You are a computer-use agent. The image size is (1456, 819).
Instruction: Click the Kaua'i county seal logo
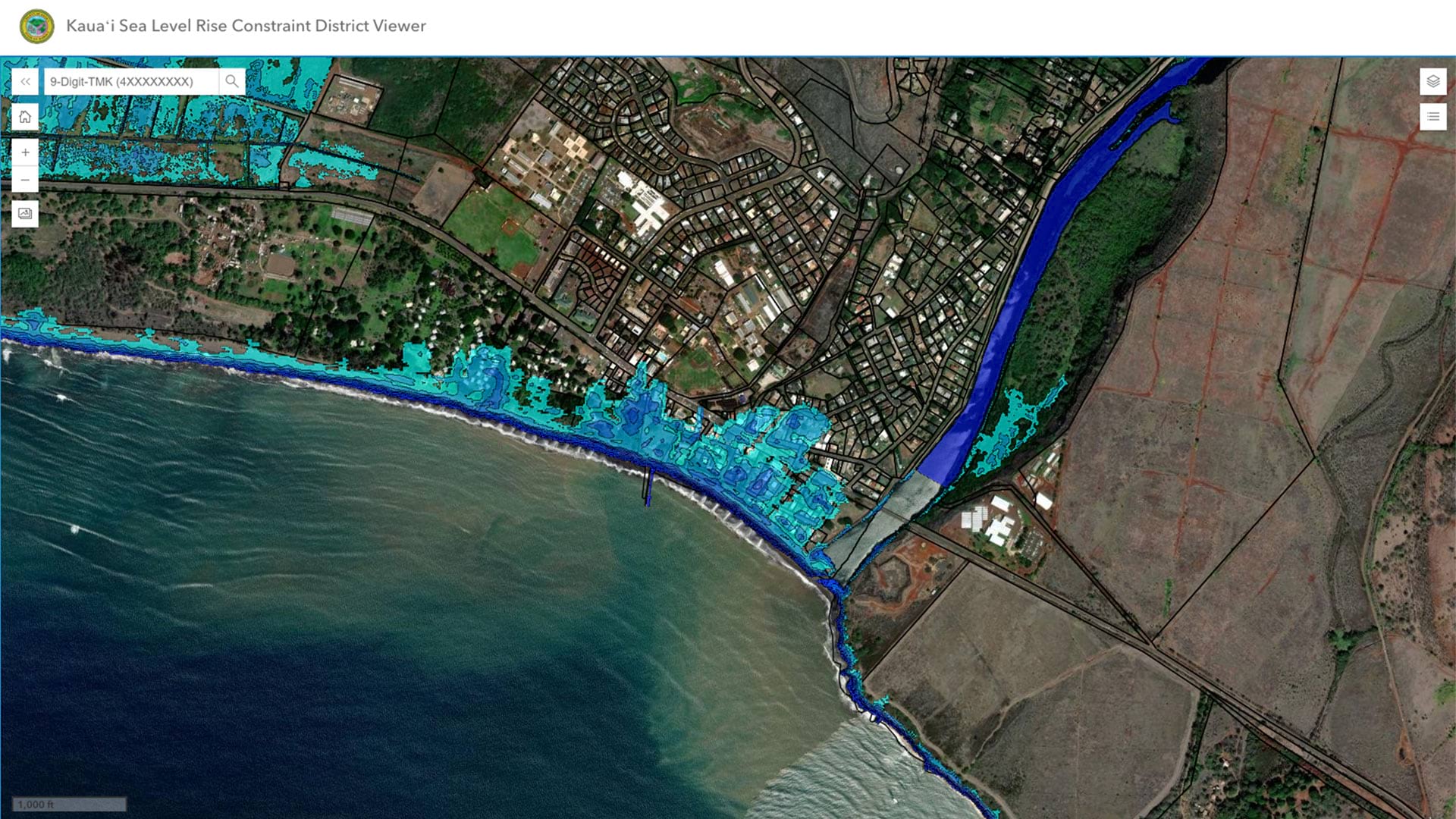click(x=36, y=27)
